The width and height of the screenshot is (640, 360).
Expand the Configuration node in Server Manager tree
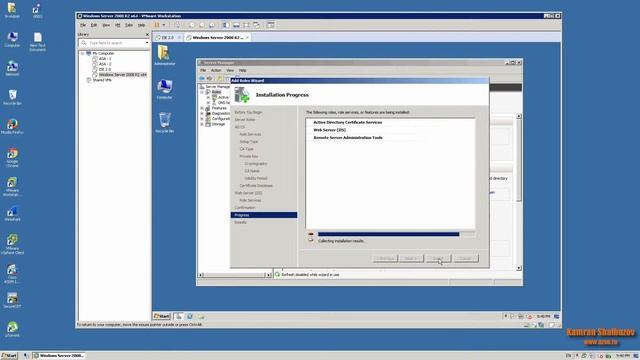click(202, 119)
